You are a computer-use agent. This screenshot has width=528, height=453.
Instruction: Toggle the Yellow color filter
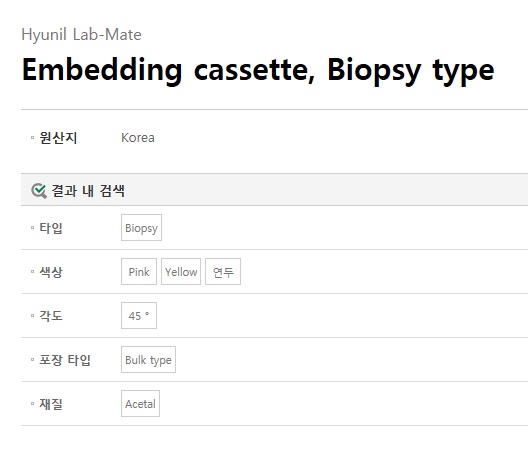tap(181, 272)
